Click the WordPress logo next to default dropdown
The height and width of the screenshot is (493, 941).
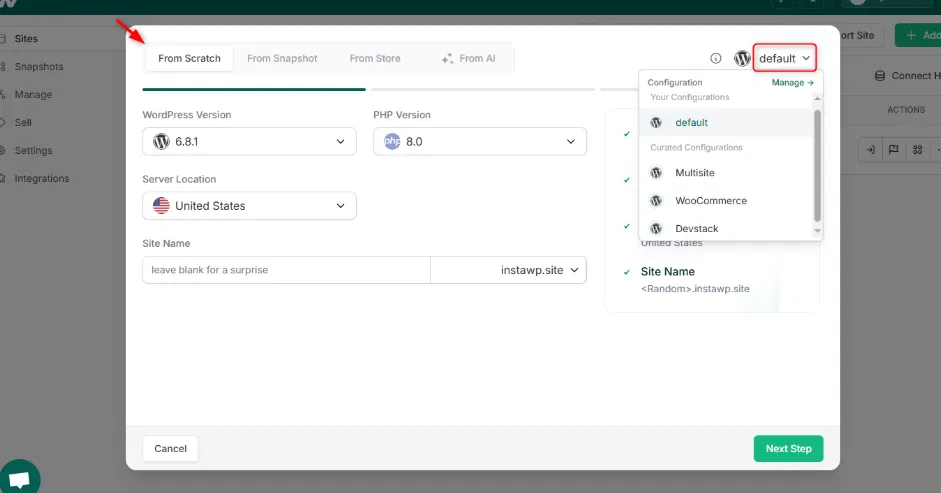point(742,58)
